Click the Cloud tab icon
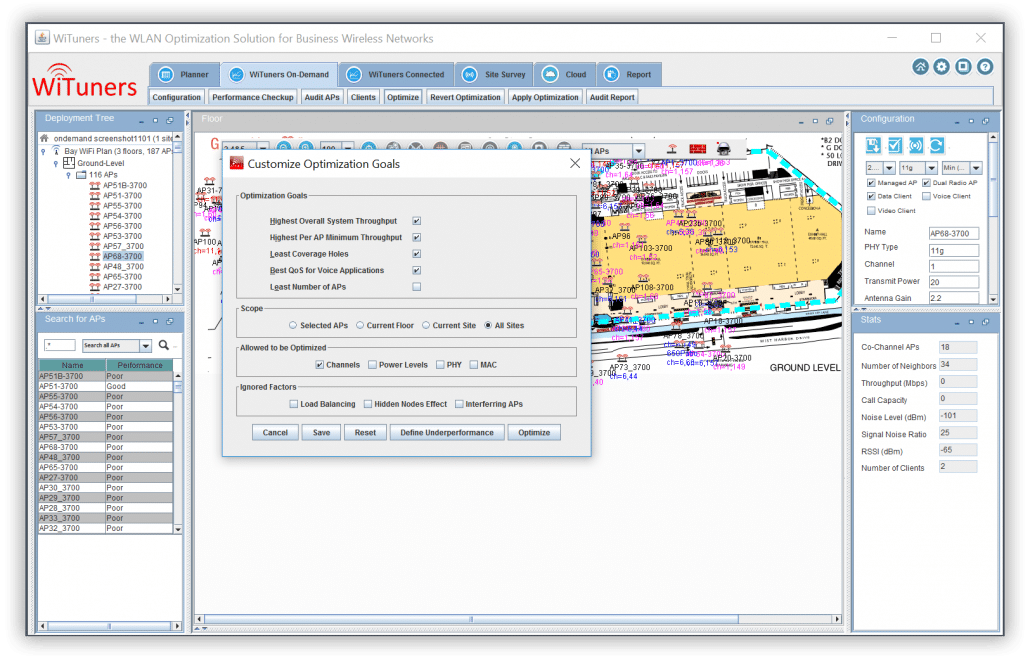The image size is (1030, 659). tap(550, 75)
